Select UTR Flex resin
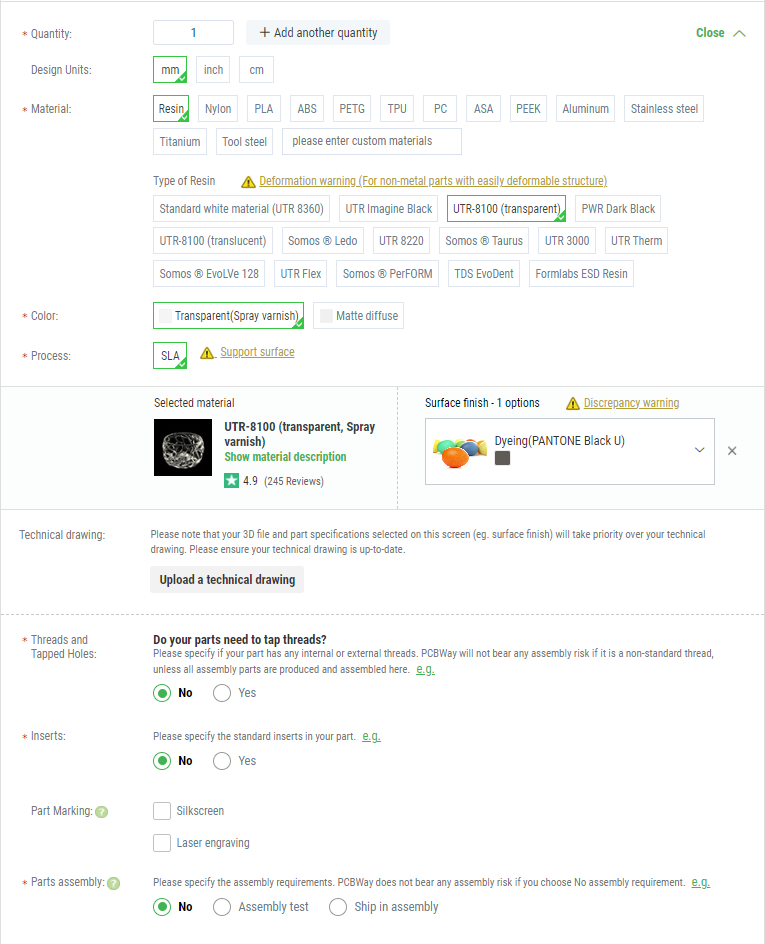Viewport: 765px width, 944px height. tap(301, 274)
